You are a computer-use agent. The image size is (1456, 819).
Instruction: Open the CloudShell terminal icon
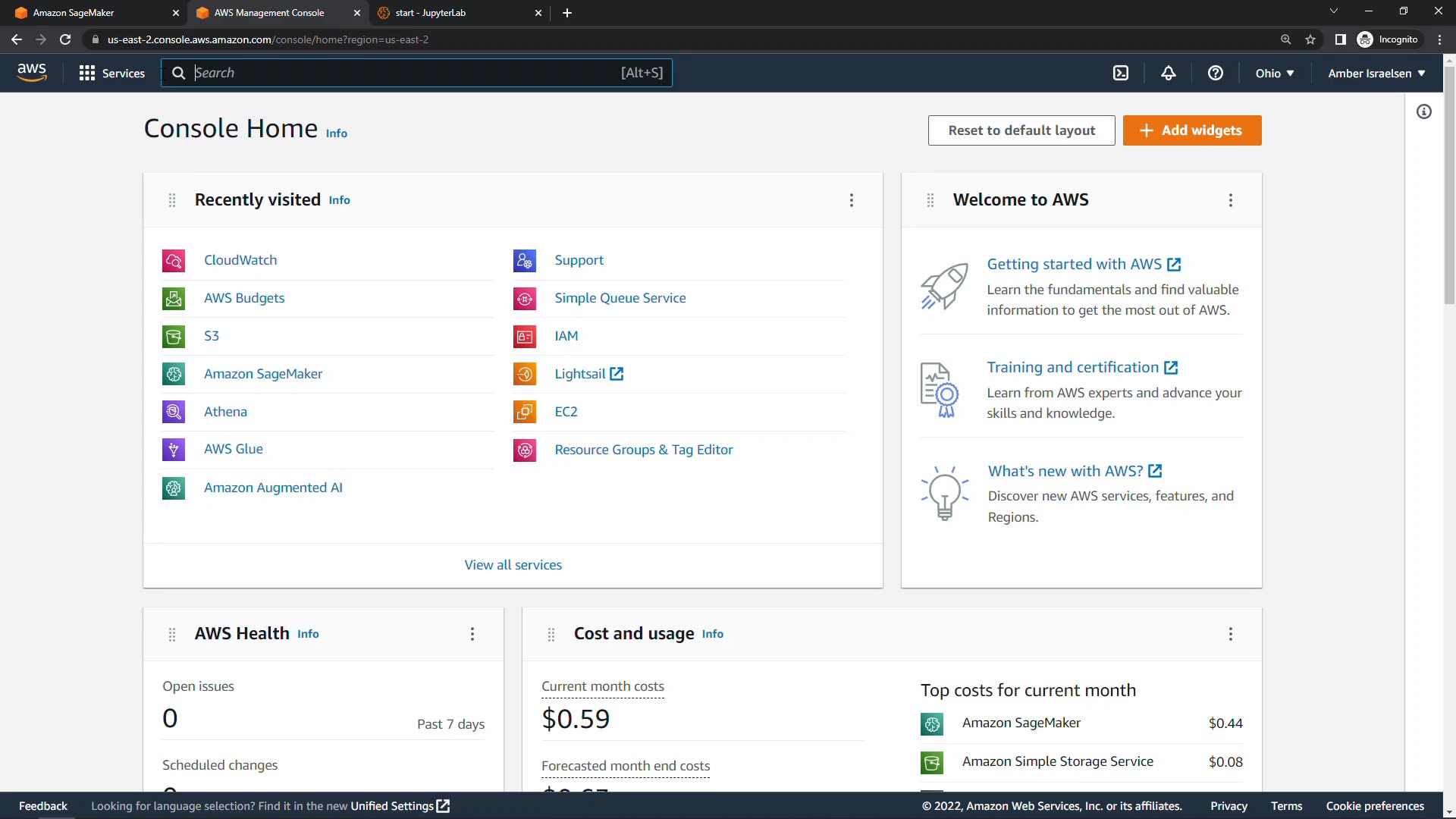(x=1121, y=73)
